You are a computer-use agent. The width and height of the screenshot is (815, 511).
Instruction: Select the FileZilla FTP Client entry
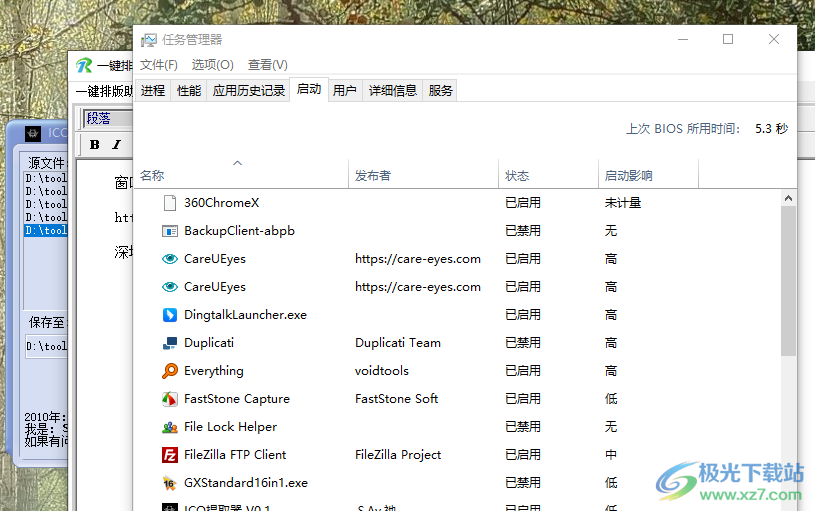click(x=235, y=455)
